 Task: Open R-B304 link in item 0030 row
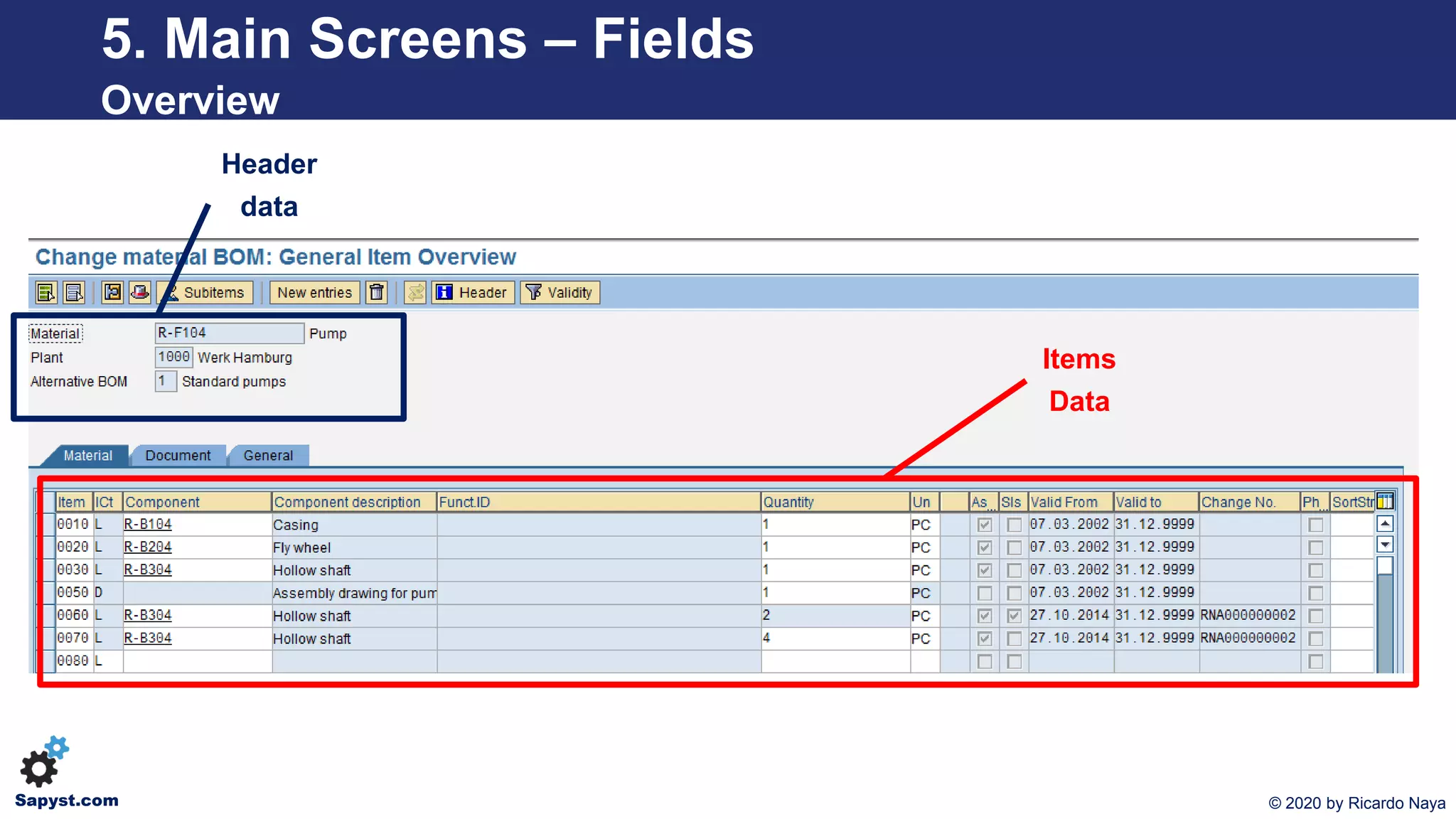(148, 569)
